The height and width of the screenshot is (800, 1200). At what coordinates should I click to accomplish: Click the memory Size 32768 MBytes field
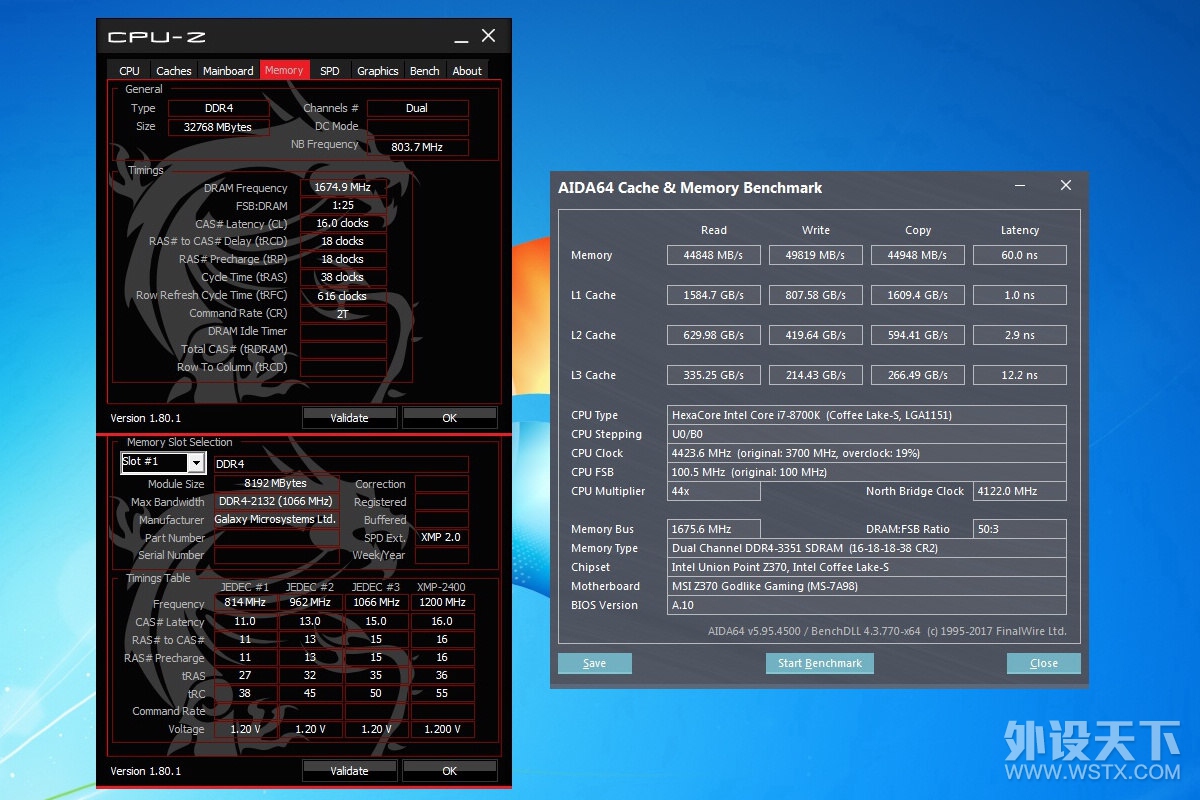[218, 127]
